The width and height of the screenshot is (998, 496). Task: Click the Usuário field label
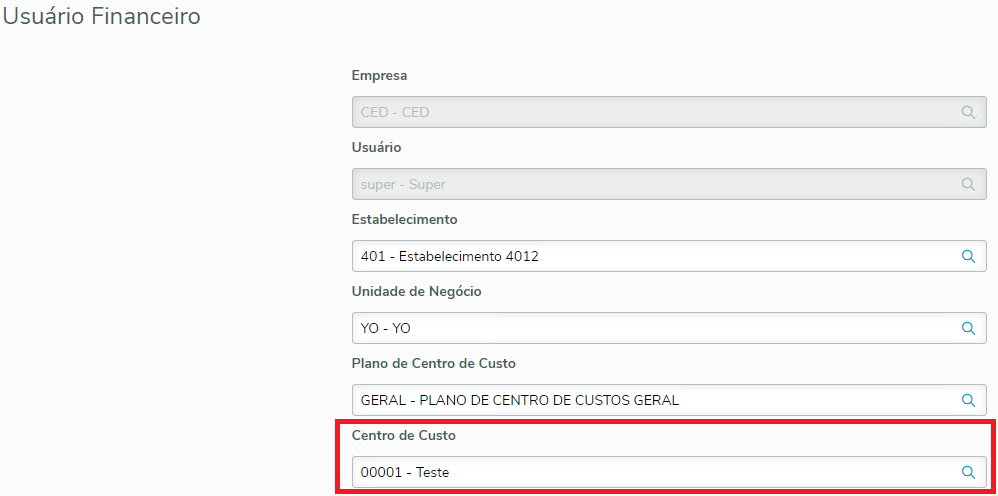(x=377, y=148)
